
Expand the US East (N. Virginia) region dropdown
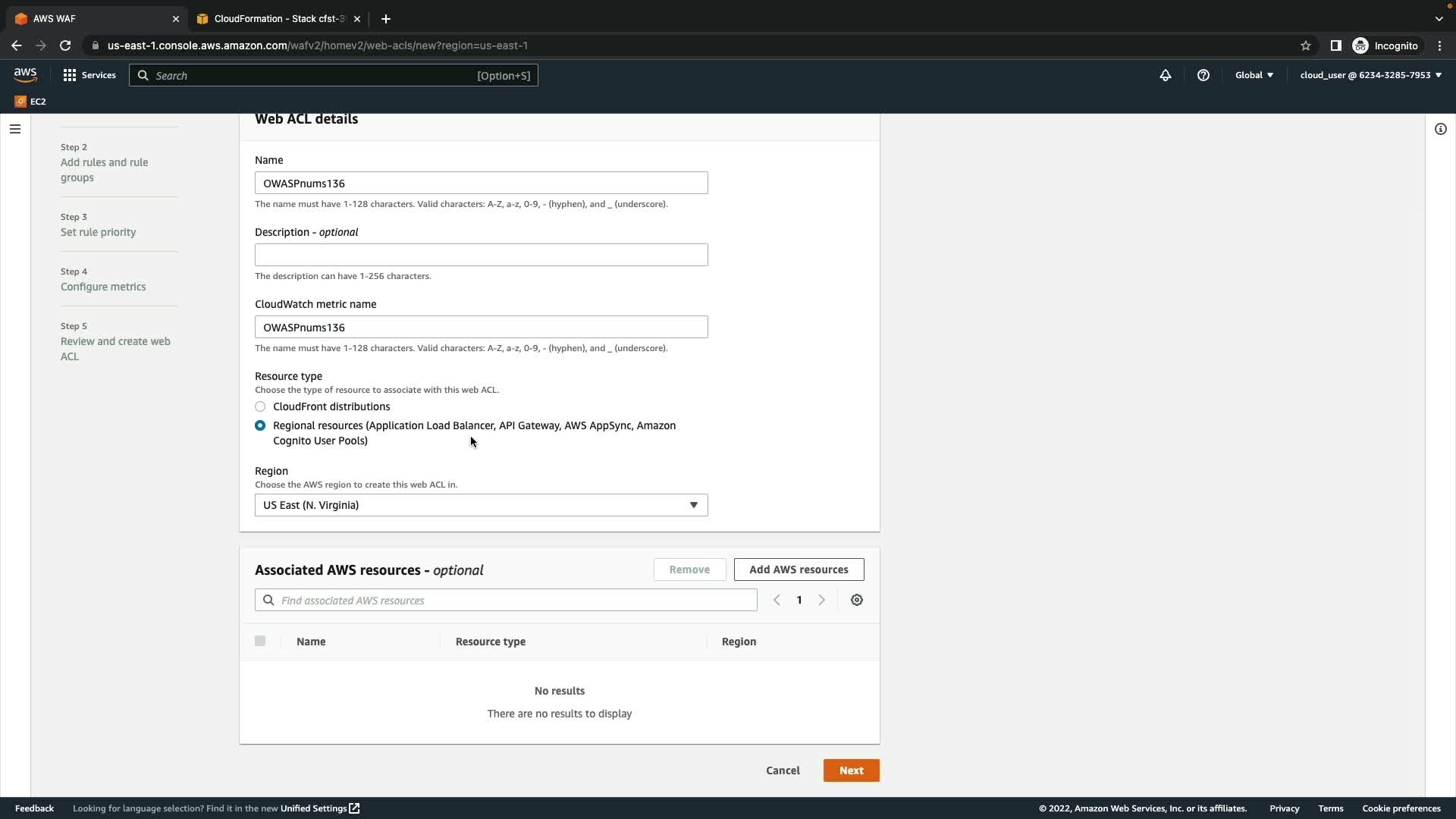click(481, 505)
